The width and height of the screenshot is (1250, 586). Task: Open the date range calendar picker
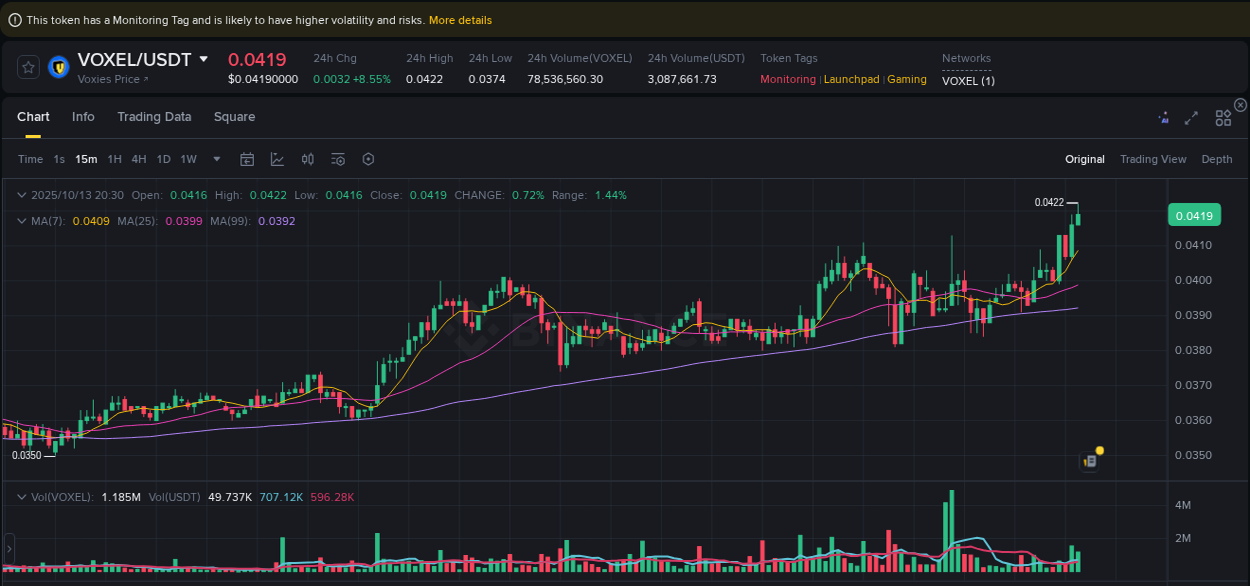(247, 159)
